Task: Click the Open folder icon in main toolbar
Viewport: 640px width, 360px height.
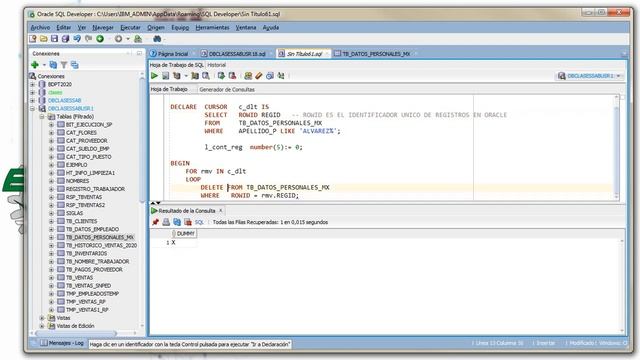Action: pos(44,39)
